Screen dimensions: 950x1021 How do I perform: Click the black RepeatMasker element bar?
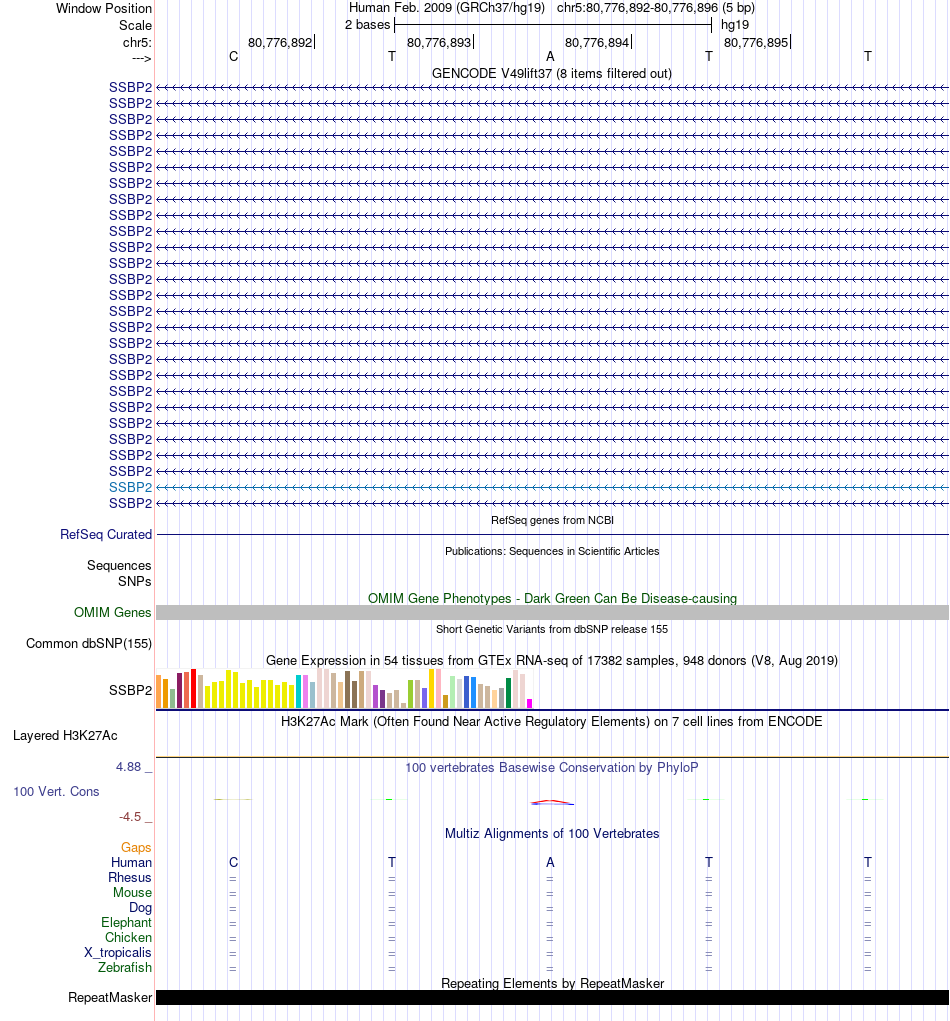(x=552, y=998)
